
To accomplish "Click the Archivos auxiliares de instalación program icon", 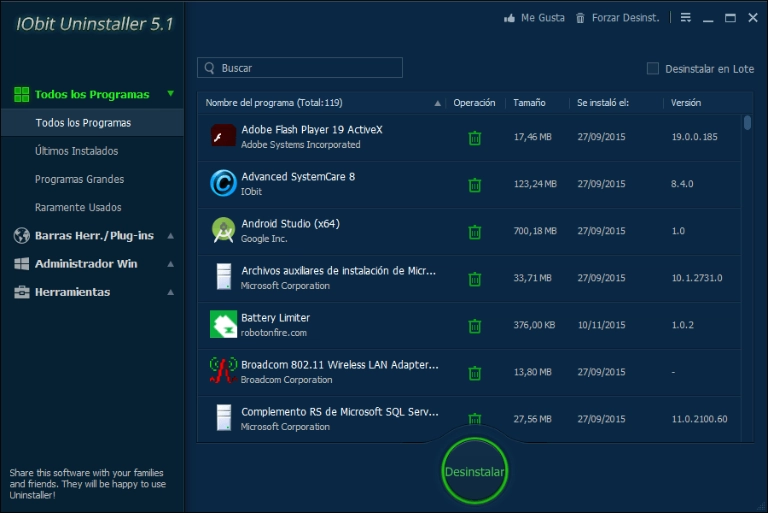I will pyautogui.click(x=224, y=276).
